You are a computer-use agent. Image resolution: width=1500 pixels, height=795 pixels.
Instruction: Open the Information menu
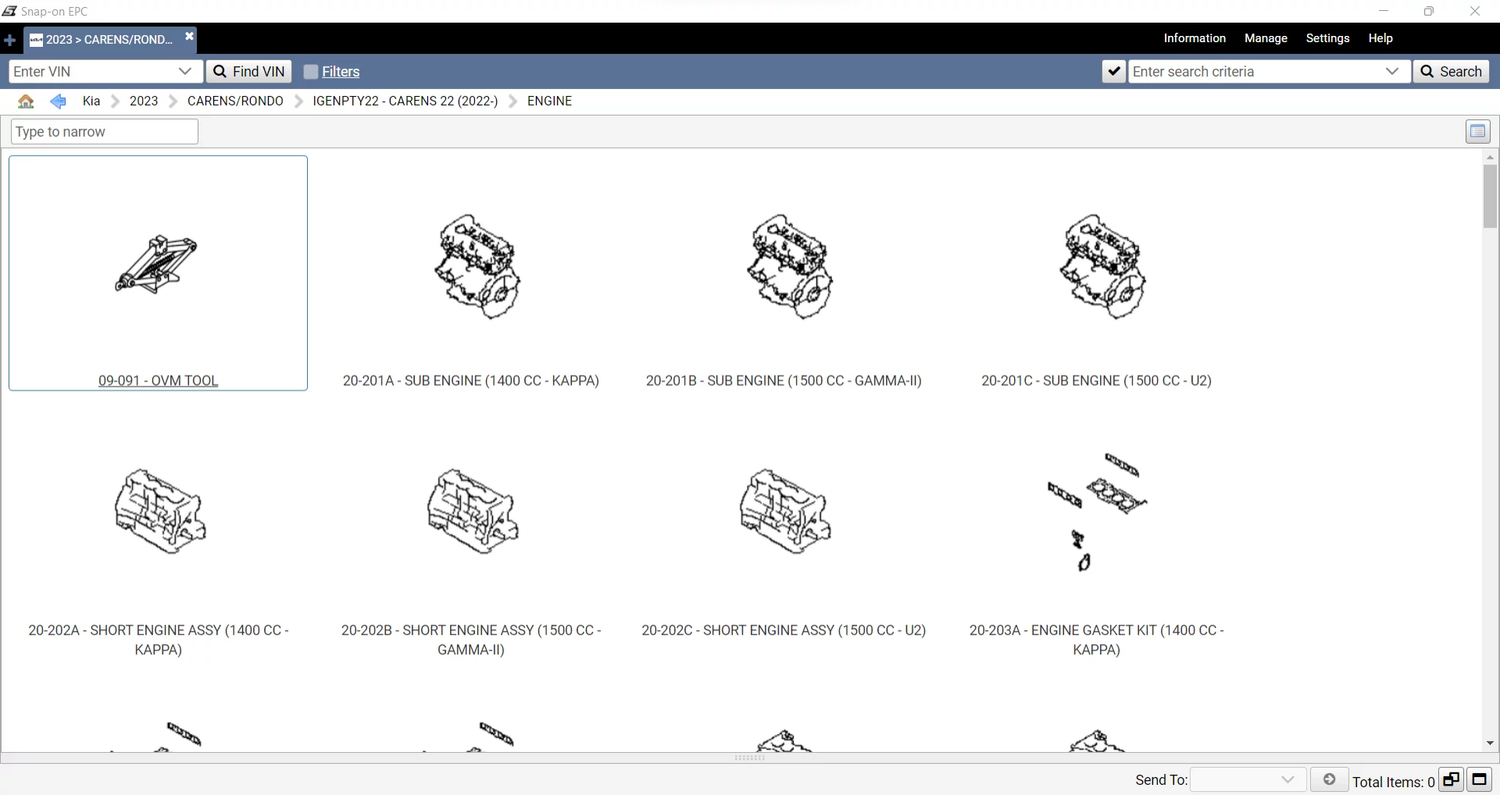pyautogui.click(x=1194, y=38)
